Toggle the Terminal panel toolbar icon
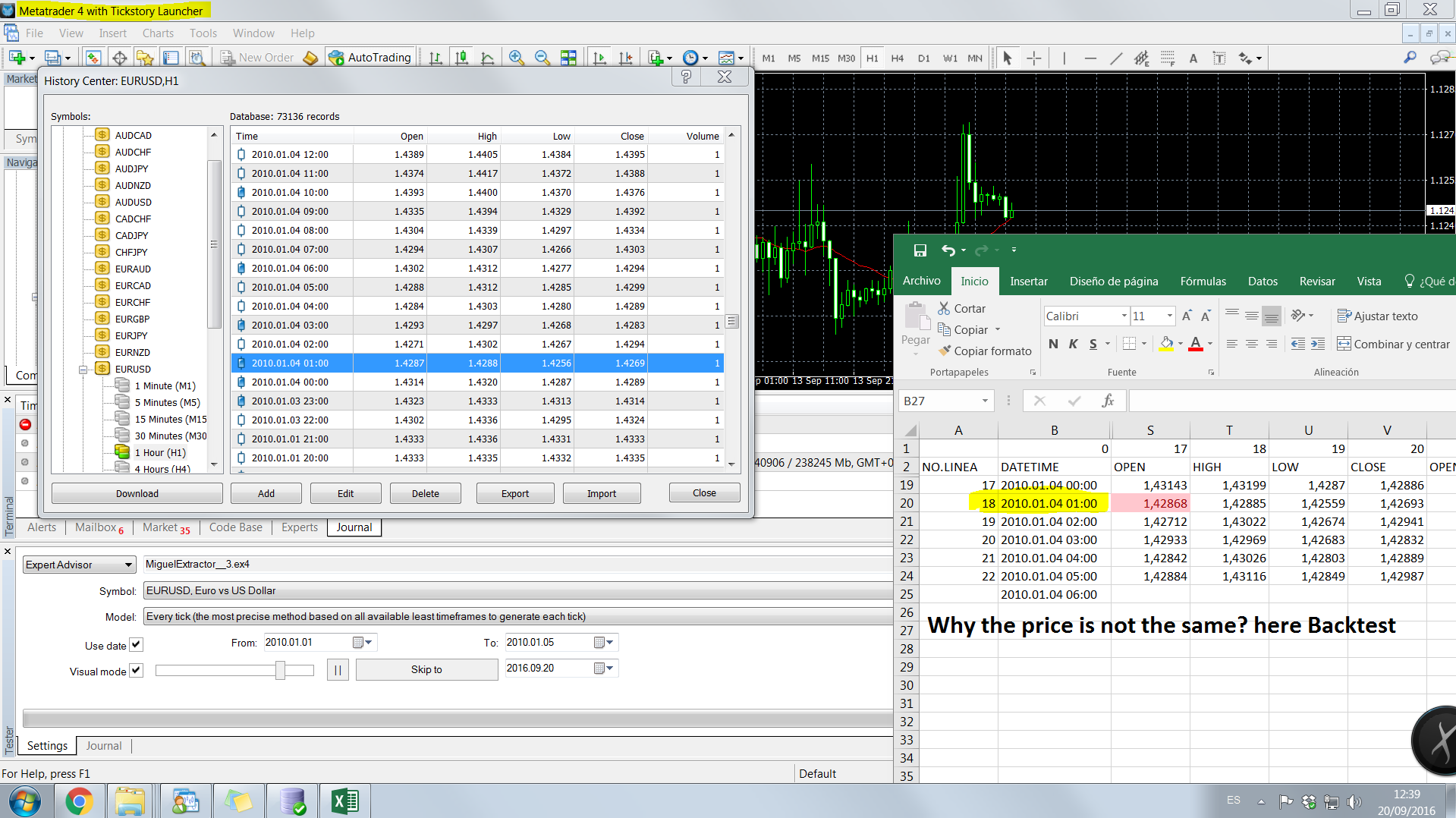 (x=171, y=58)
